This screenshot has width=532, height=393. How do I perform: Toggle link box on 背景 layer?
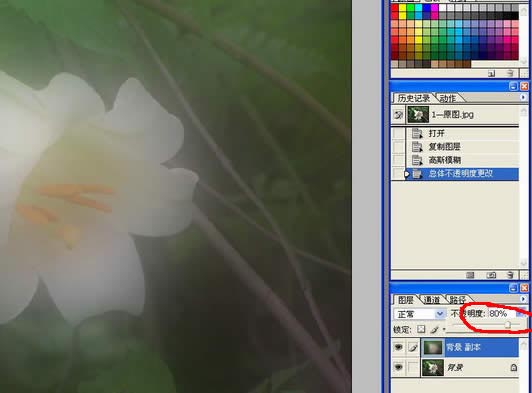tap(413, 368)
